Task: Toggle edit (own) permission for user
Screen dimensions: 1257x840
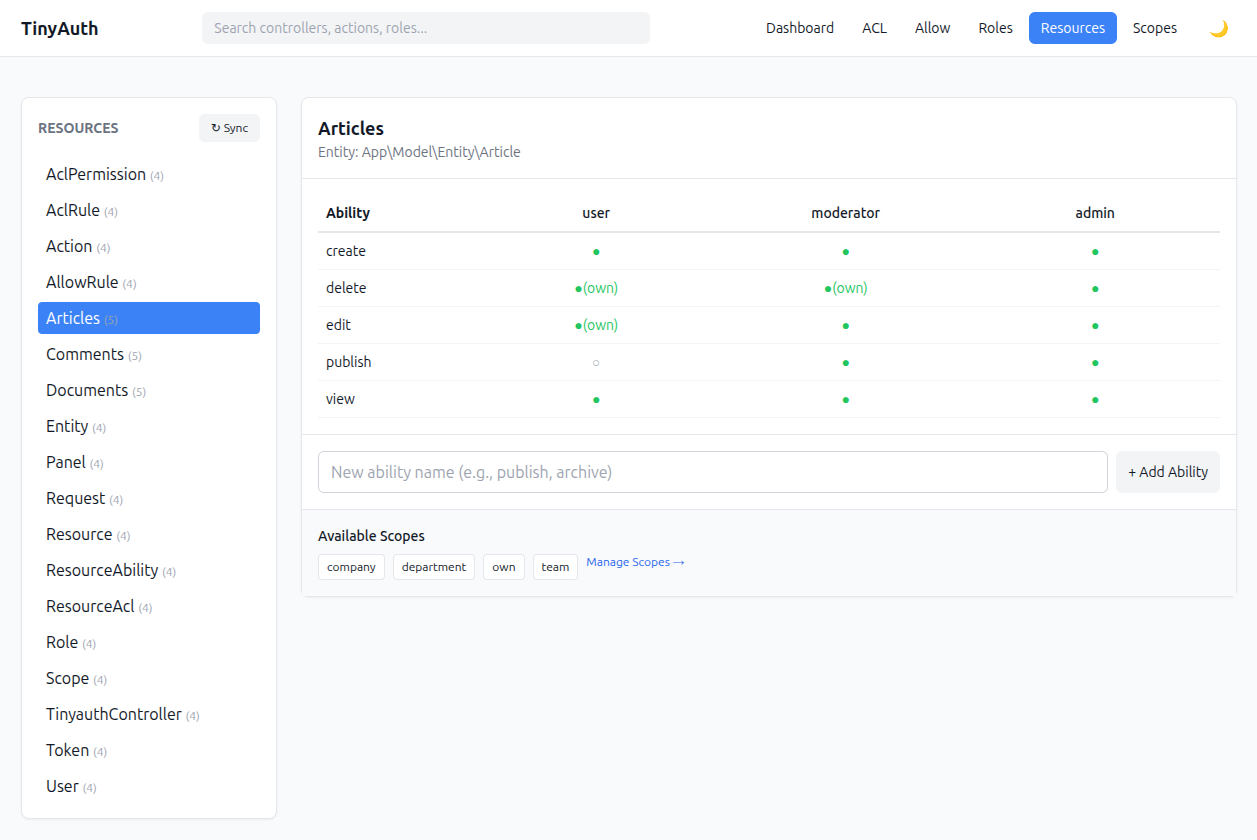Action: [596, 325]
